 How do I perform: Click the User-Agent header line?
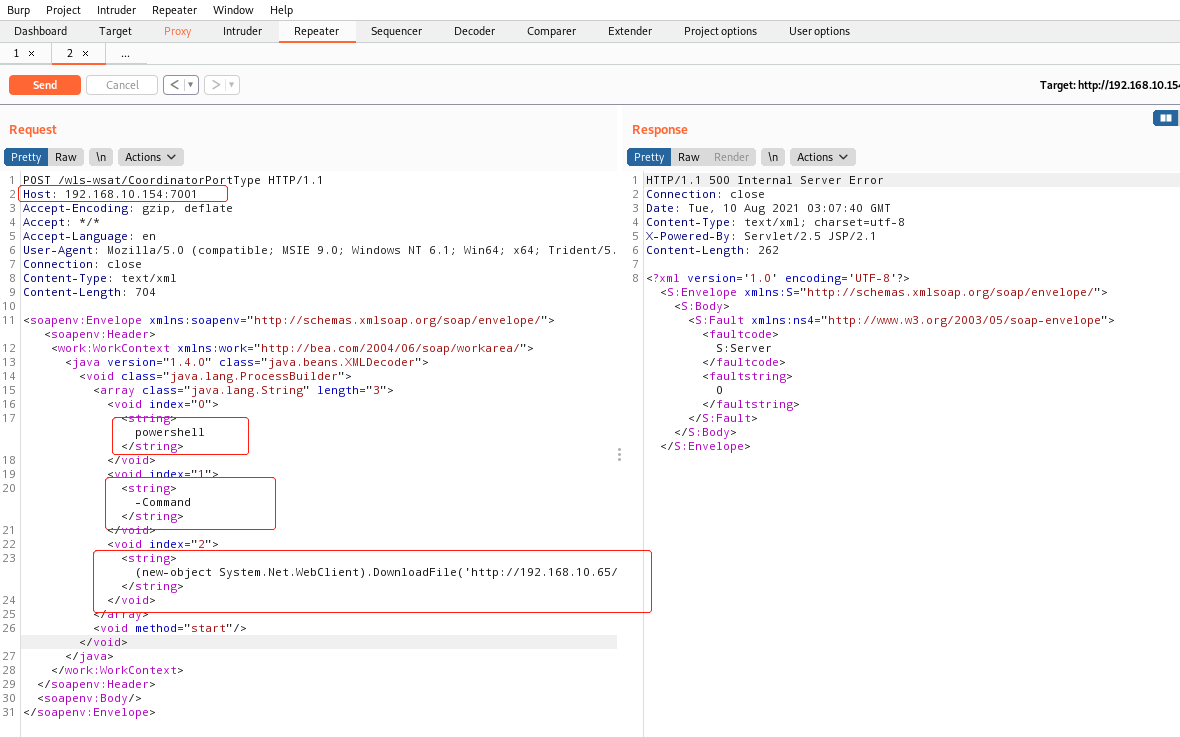tap(319, 250)
